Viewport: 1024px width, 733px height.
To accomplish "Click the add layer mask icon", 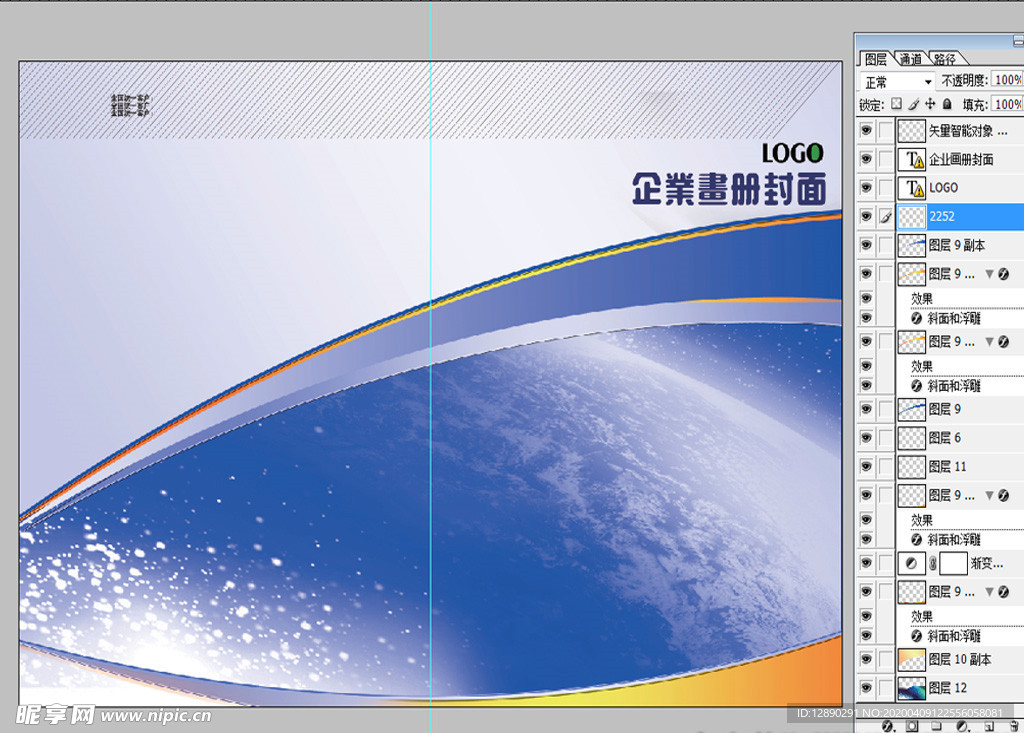I will pyautogui.click(x=911, y=726).
